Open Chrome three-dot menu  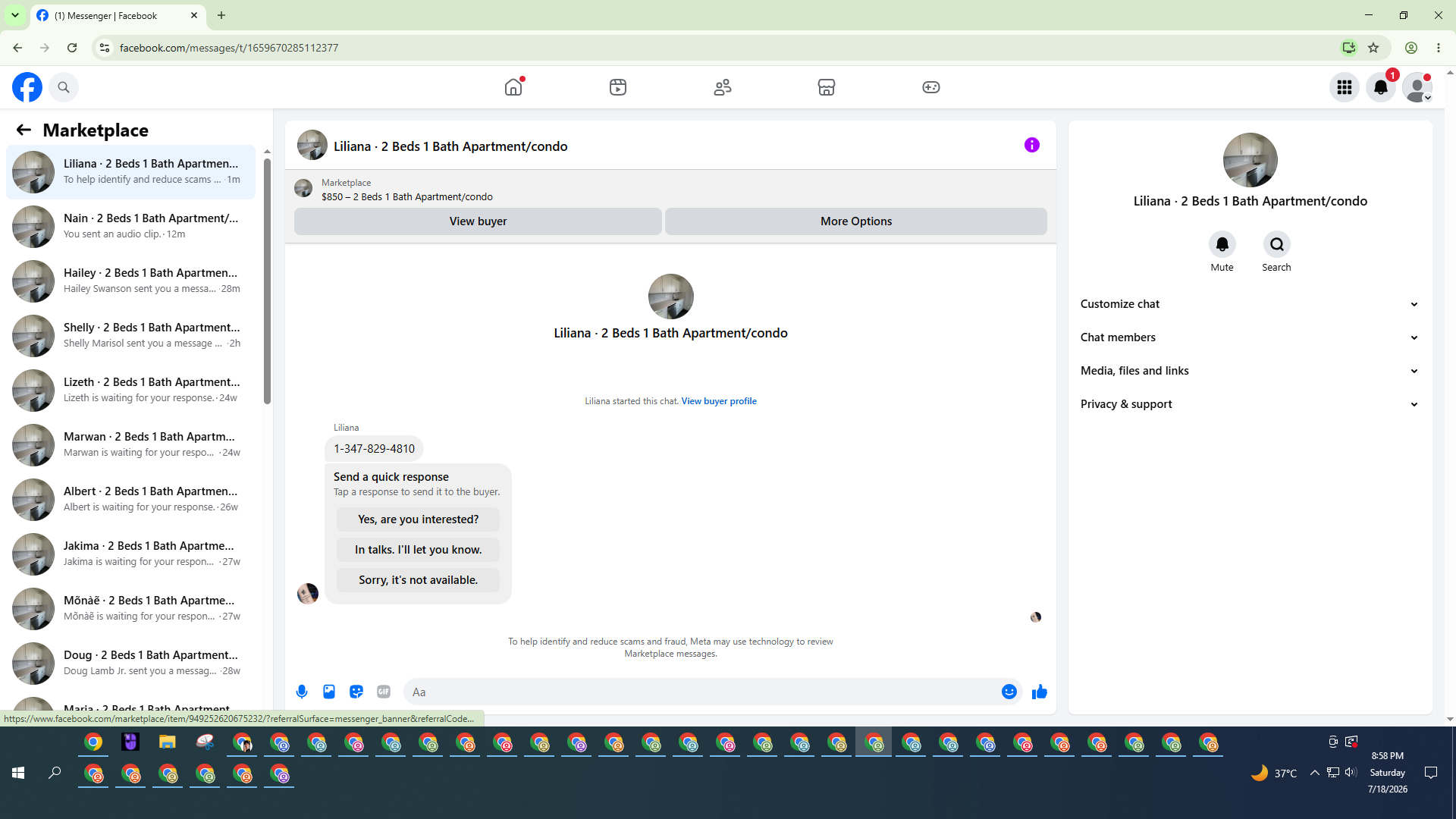pyautogui.click(x=1439, y=48)
